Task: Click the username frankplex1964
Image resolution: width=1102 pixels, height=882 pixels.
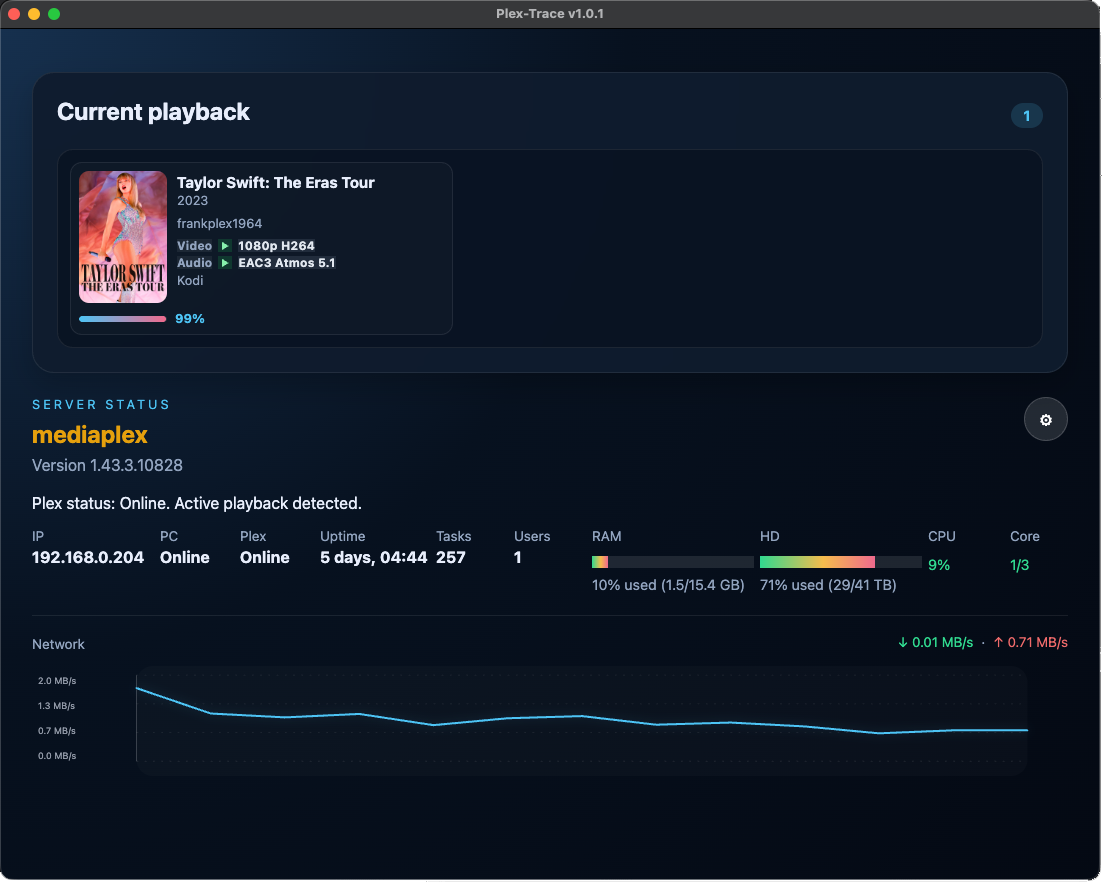Action: tap(219, 223)
